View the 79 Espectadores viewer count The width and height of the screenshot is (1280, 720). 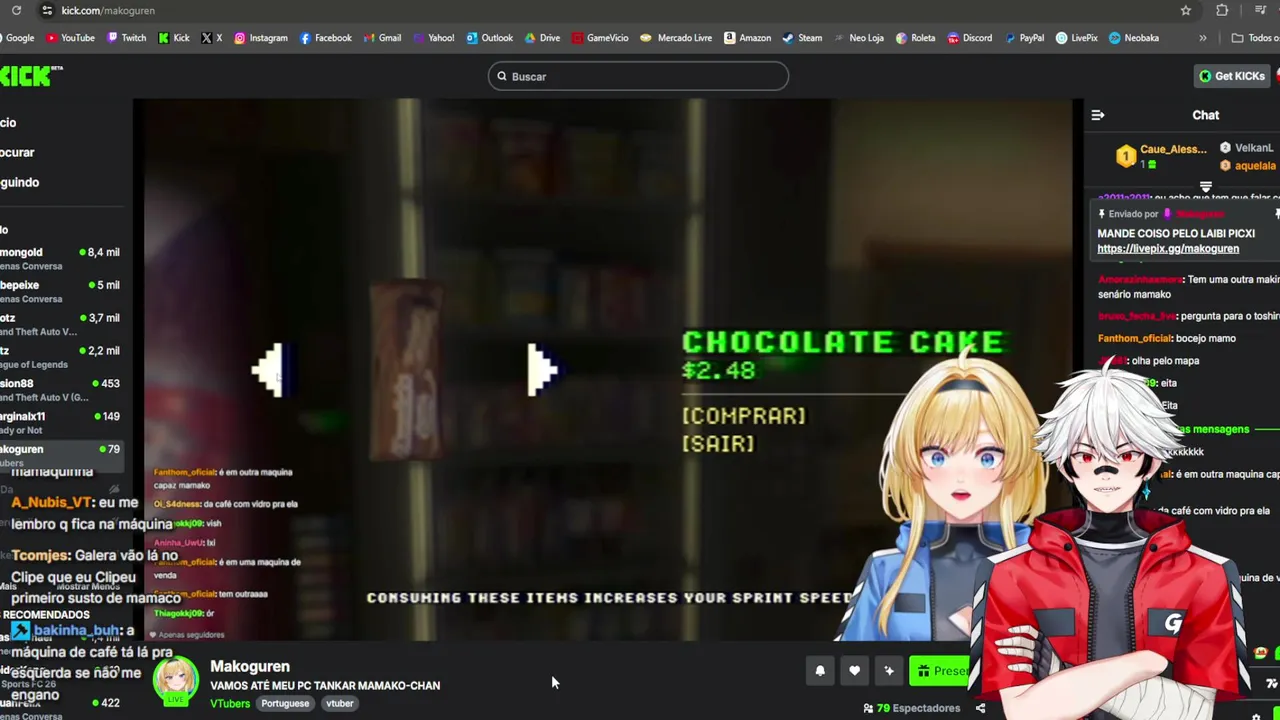tap(912, 708)
